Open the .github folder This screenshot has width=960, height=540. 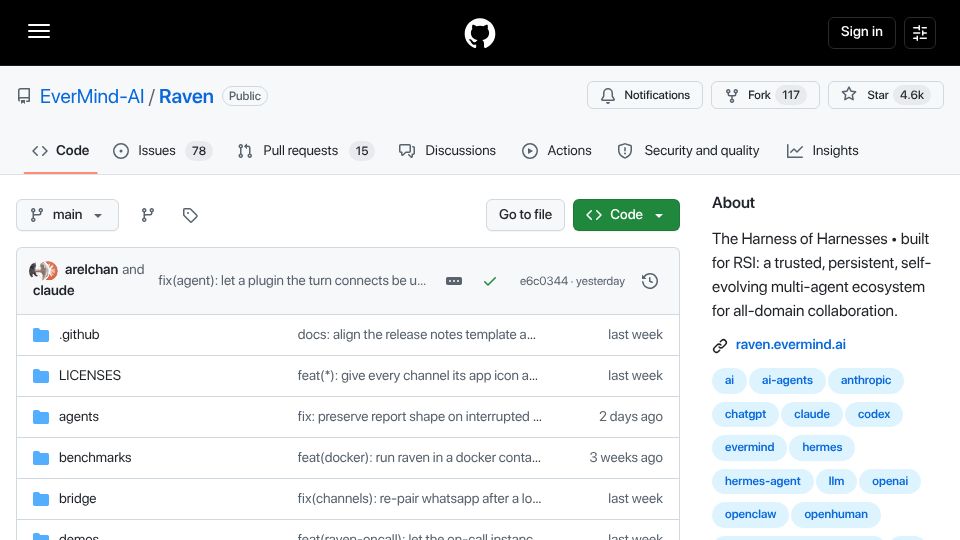[x=79, y=335]
